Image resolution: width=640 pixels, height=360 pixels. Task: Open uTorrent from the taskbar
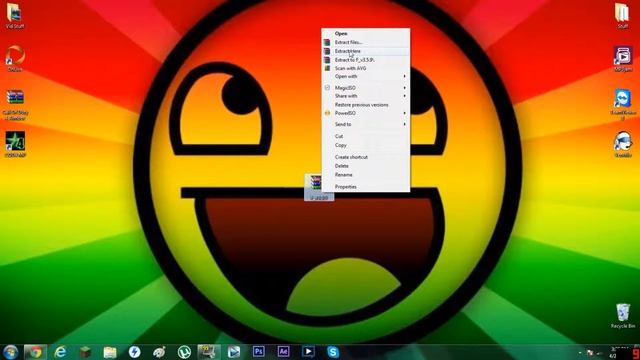[x=184, y=352]
